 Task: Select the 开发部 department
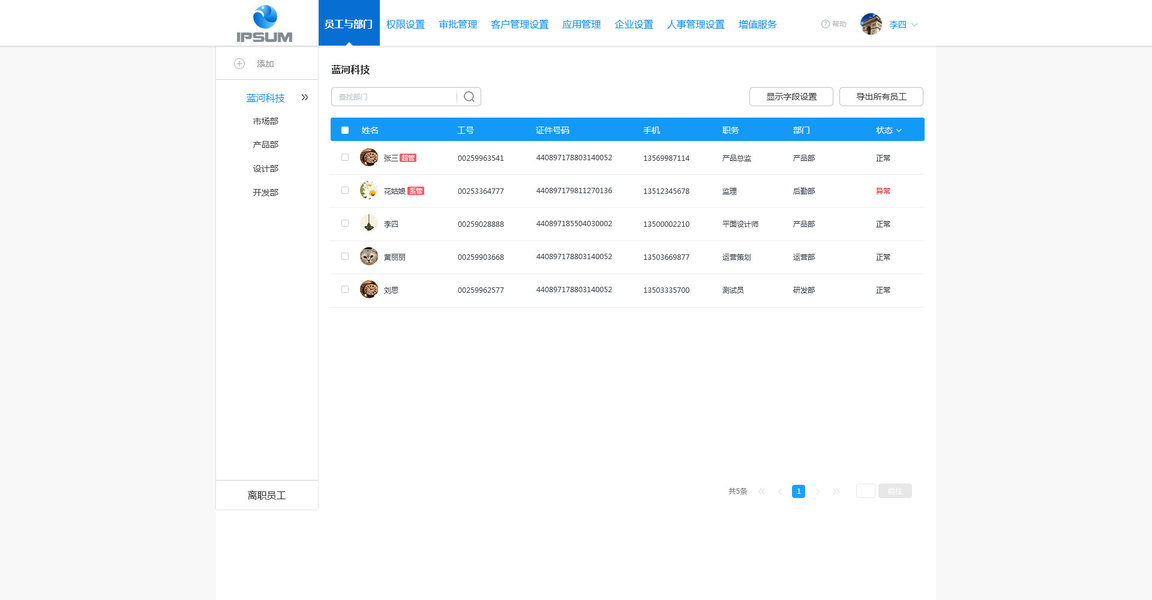265,192
